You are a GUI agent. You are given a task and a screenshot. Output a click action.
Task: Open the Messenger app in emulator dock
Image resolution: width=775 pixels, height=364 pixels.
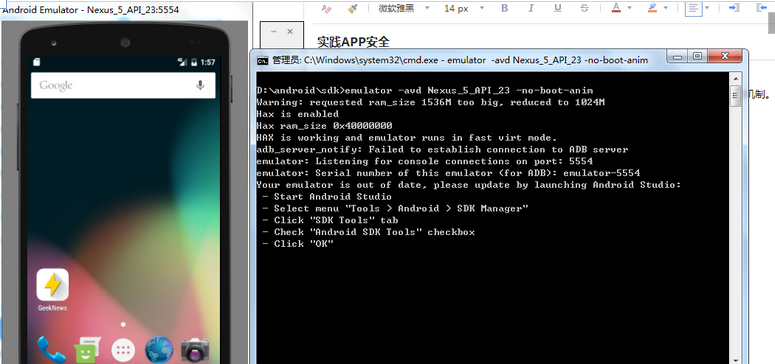tap(87, 350)
